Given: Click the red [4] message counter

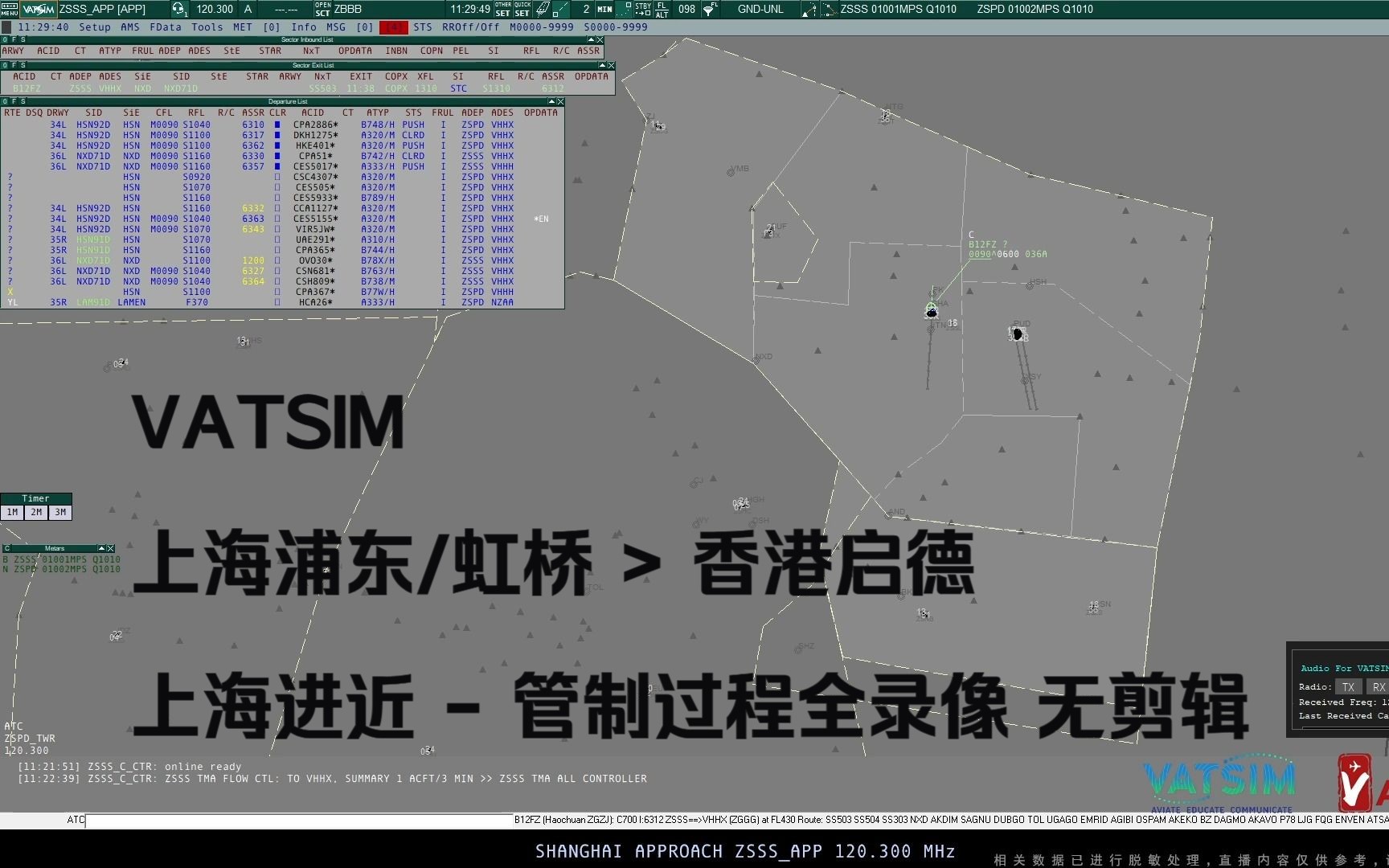Looking at the screenshot, I should (x=393, y=27).
